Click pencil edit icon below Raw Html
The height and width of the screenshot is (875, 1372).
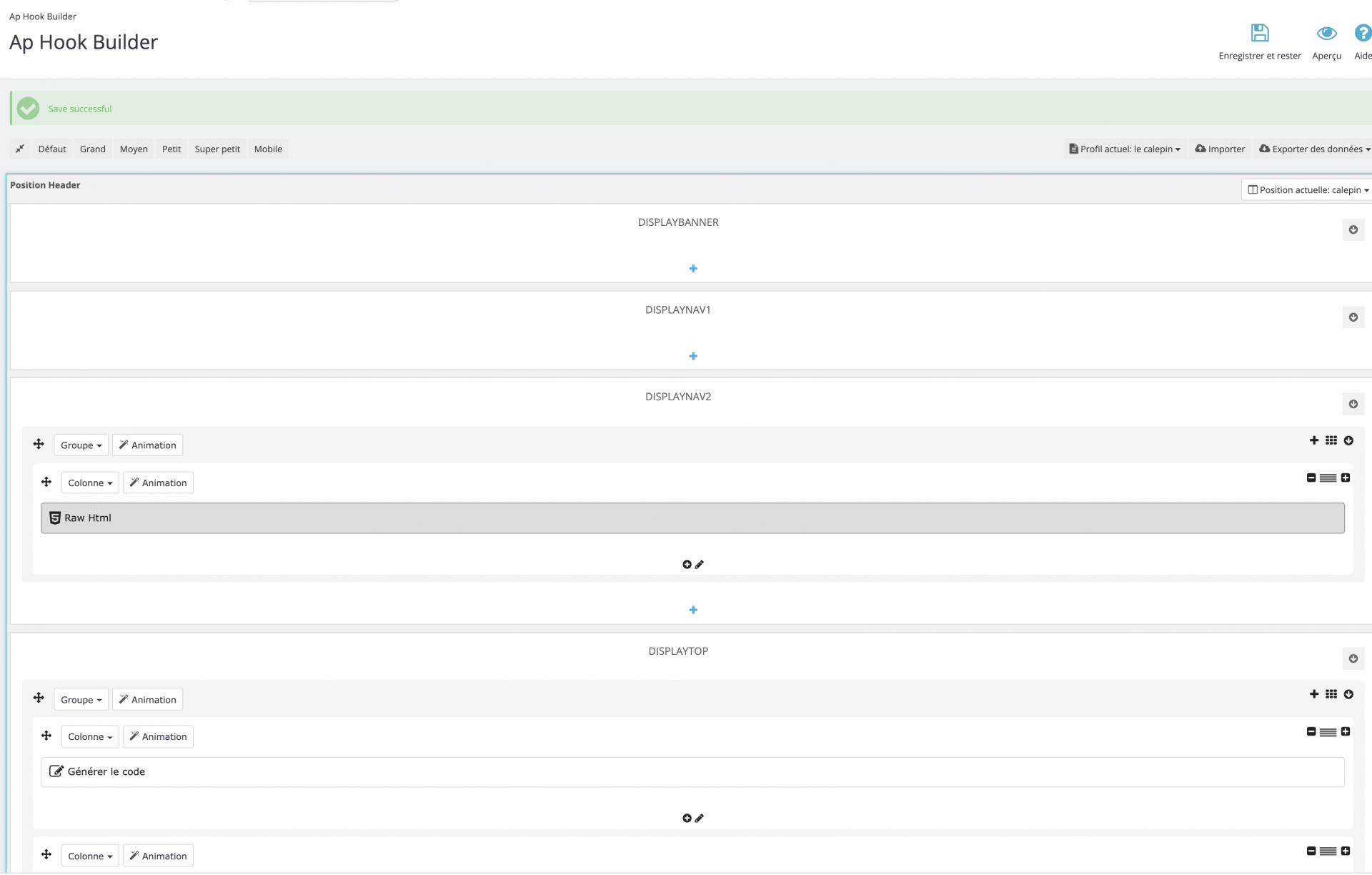pyautogui.click(x=700, y=565)
